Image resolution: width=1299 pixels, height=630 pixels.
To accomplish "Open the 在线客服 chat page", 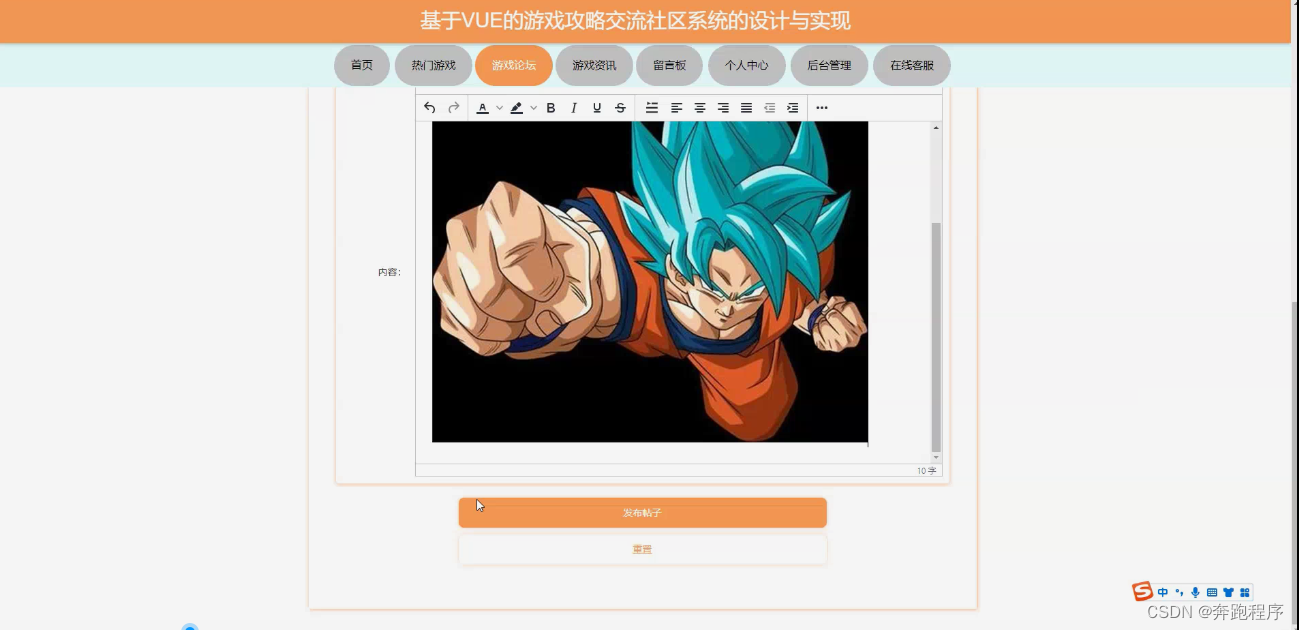I will [912, 65].
